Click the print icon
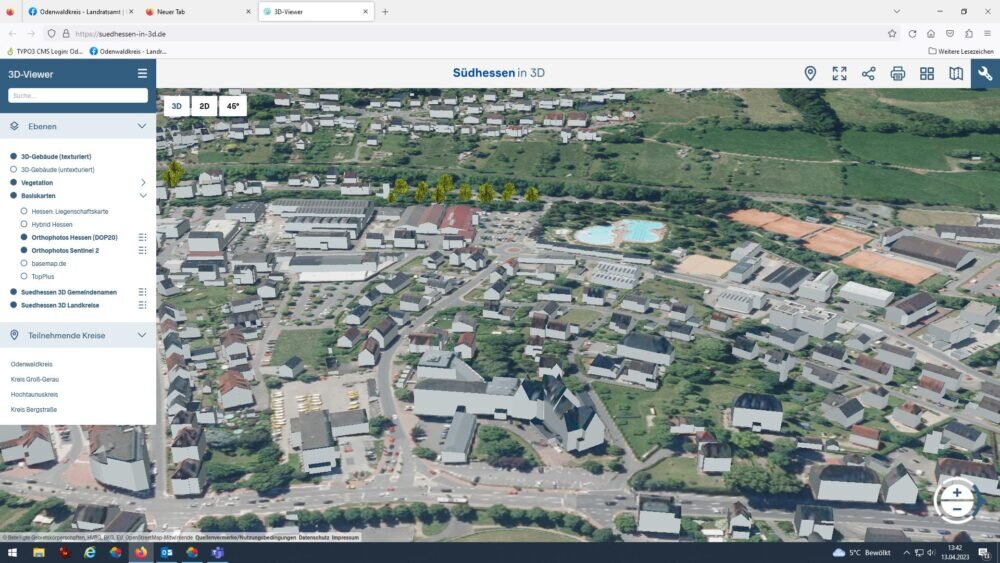1000x563 pixels. pos(898,73)
